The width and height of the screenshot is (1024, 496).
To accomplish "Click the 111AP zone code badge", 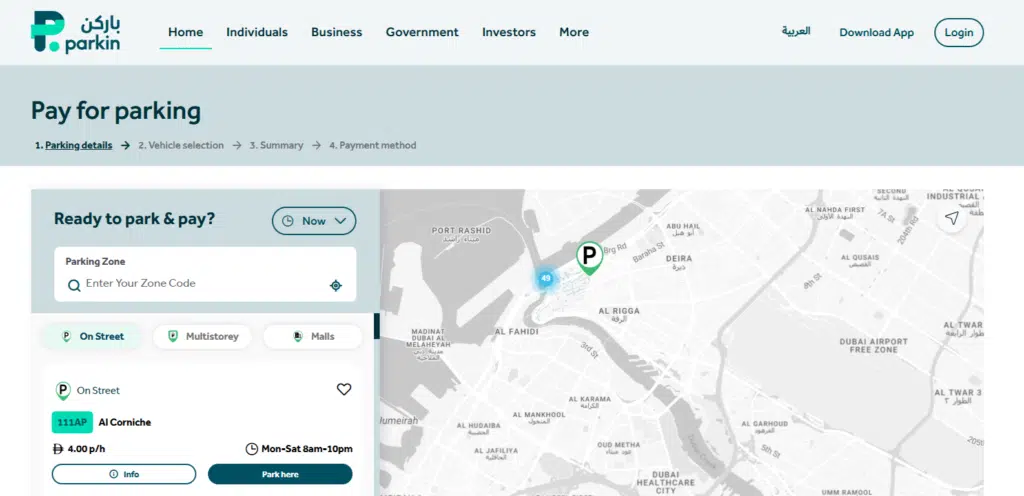I will [72, 422].
